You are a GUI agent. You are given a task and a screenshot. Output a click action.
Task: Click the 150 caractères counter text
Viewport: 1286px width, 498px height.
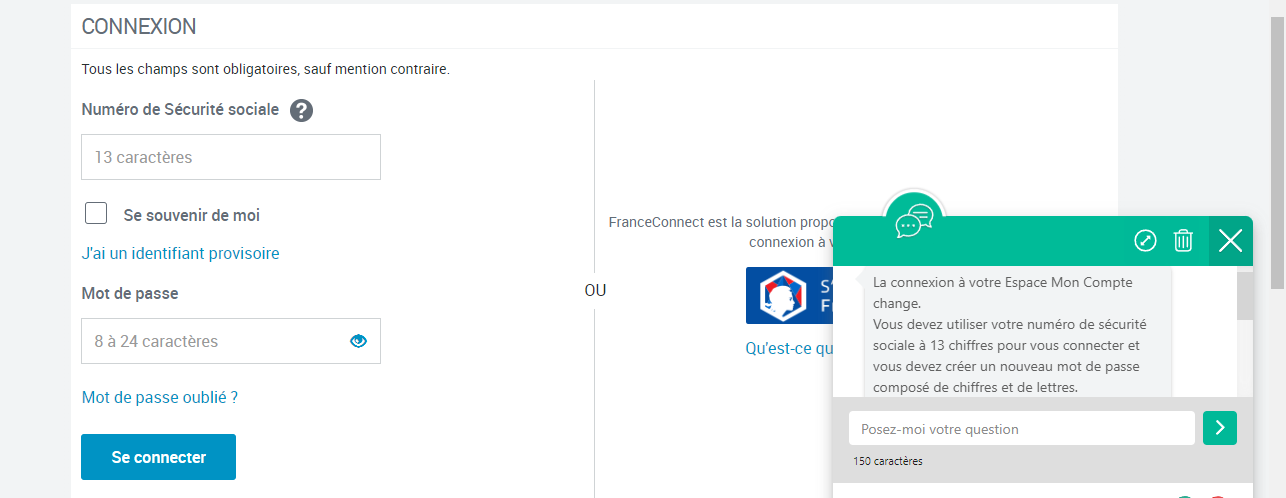click(x=888, y=461)
